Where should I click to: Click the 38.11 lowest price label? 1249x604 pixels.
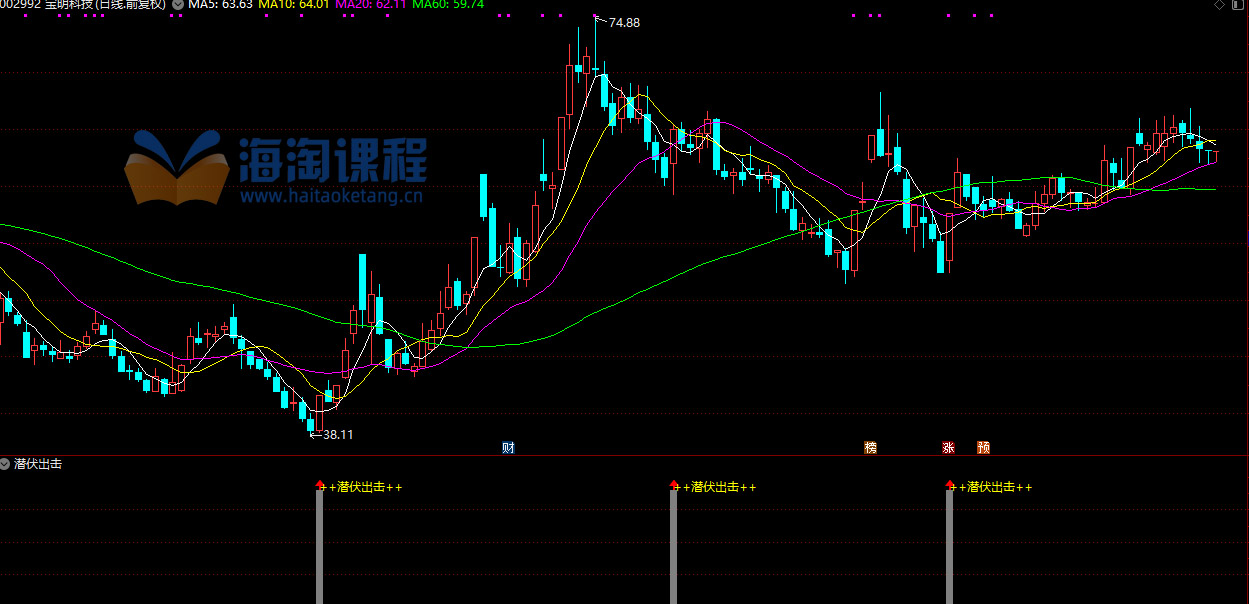coord(338,434)
